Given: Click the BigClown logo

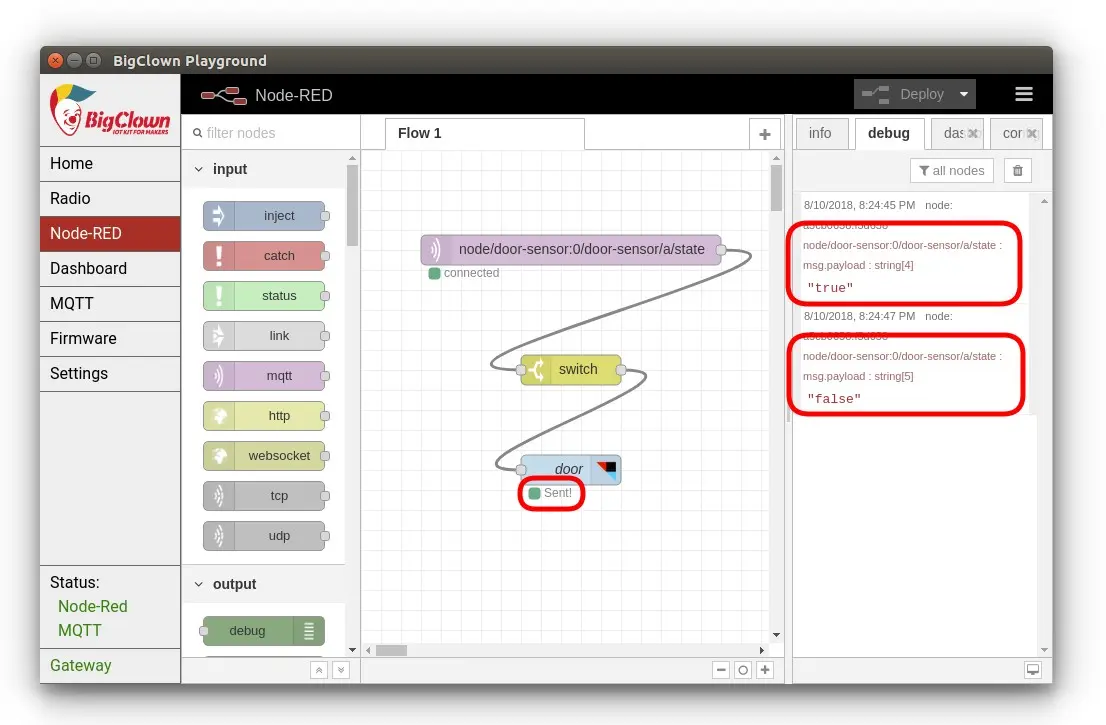Looking at the screenshot, I should [x=110, y=111].
